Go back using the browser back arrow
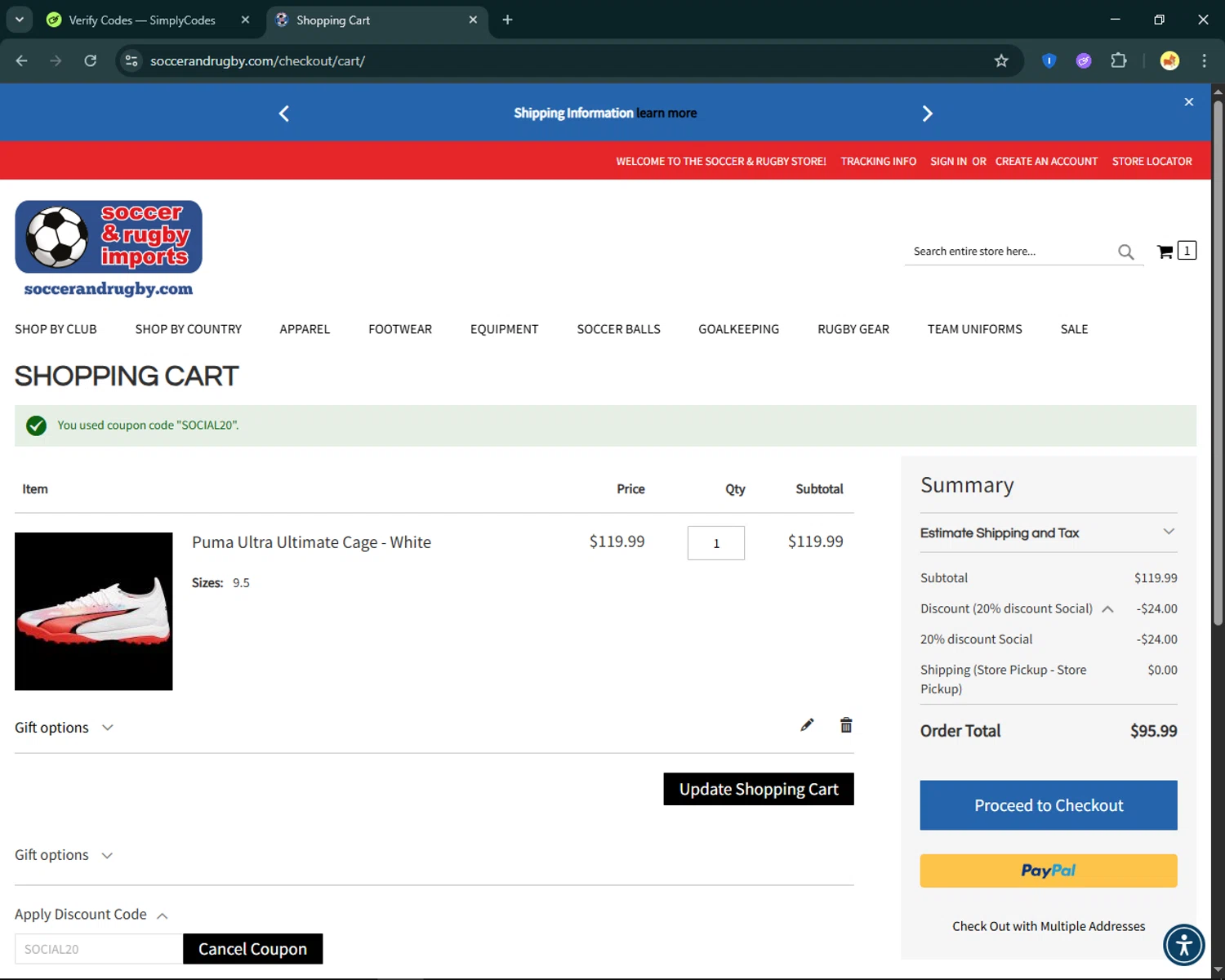Screen dimensions: 1225x980 (22, 60)
